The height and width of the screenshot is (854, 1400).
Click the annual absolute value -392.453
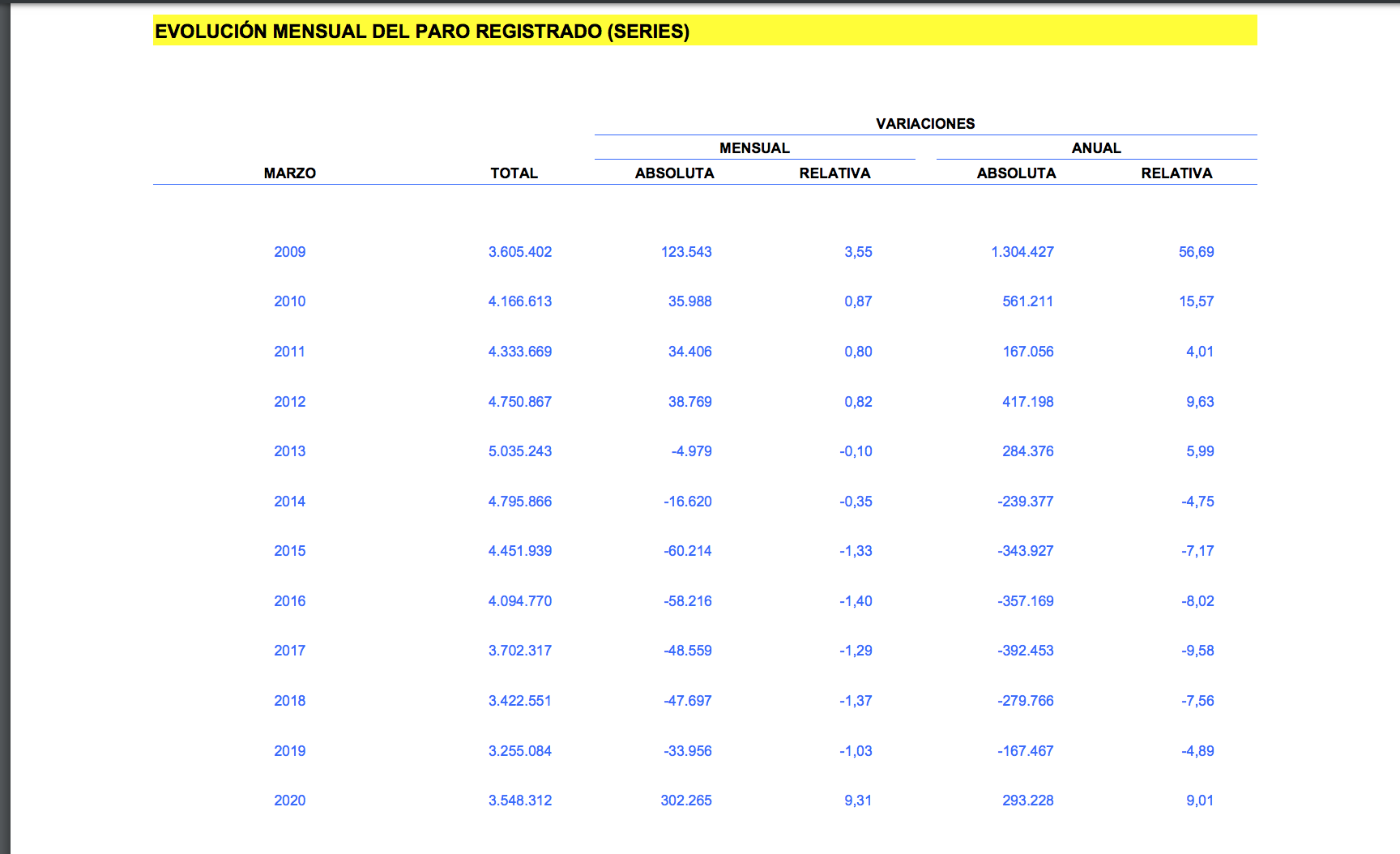tap(1025, 651)
